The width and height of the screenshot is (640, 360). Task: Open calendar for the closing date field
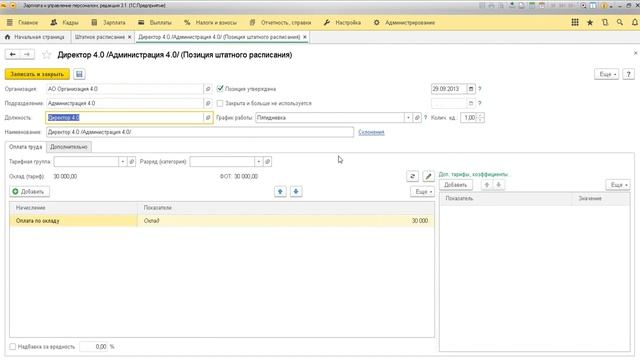click(x=471, y=103)
